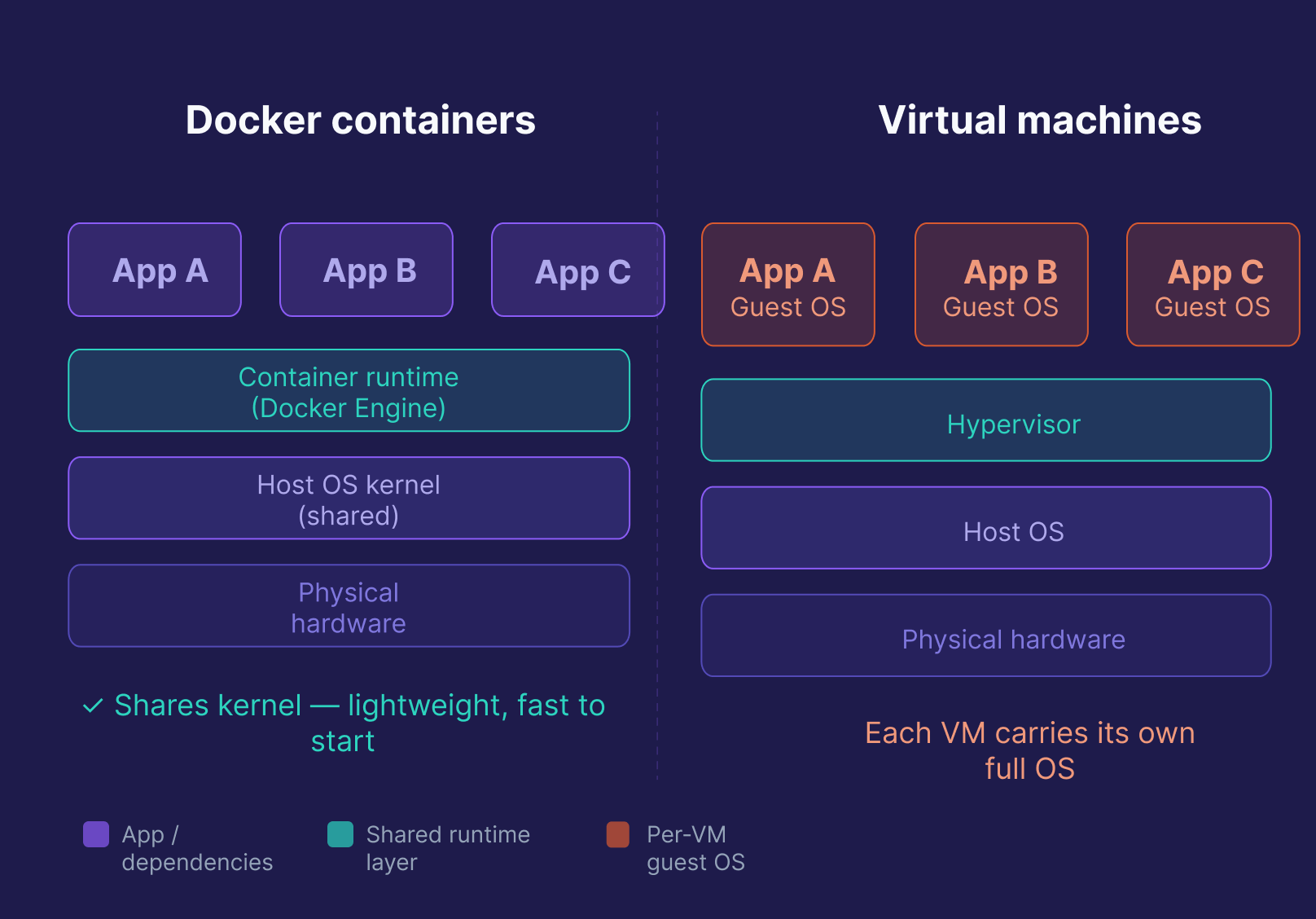Click the 'Each VM carries its own full OS' caption
The width and height of the screenshot is (1316, 919).
coord(1030,750)
